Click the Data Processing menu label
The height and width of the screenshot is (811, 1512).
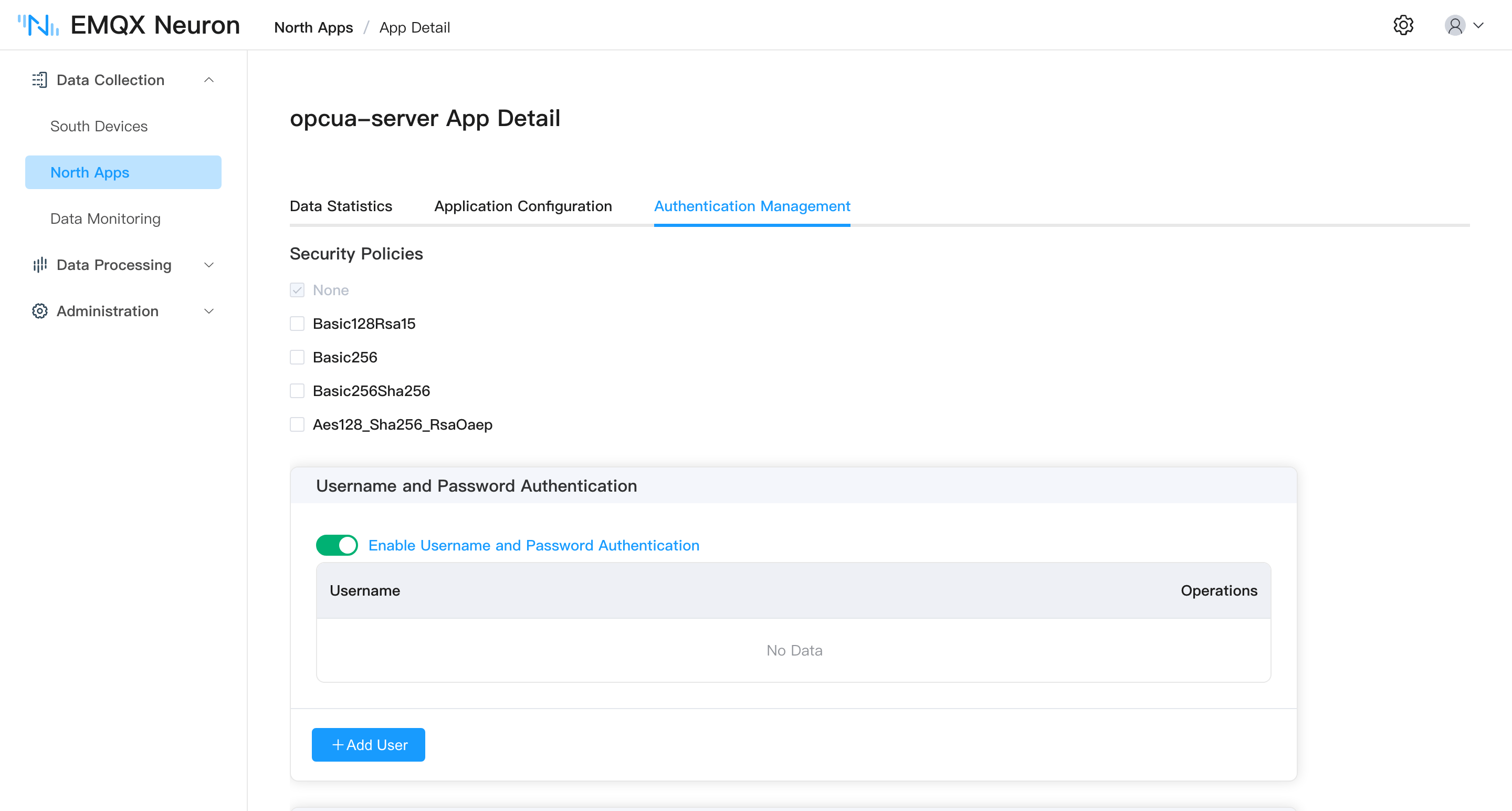[114, 265]
